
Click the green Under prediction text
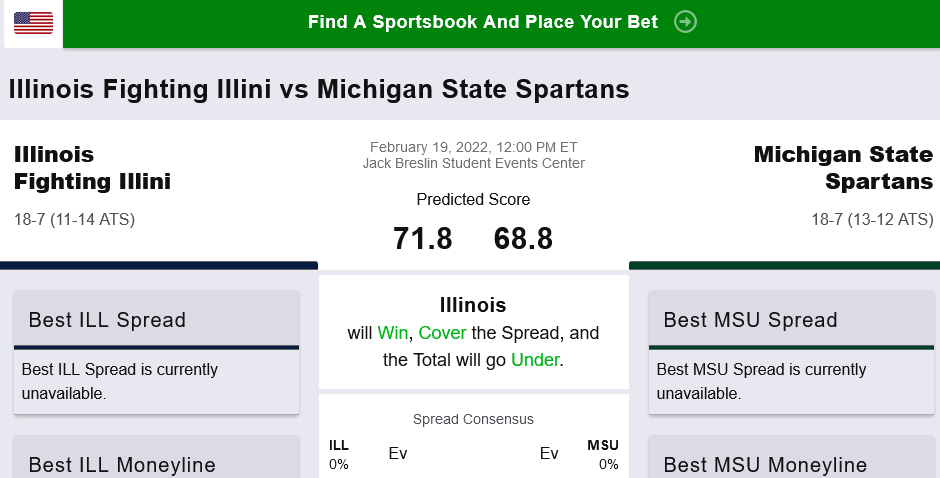[535, 360]
